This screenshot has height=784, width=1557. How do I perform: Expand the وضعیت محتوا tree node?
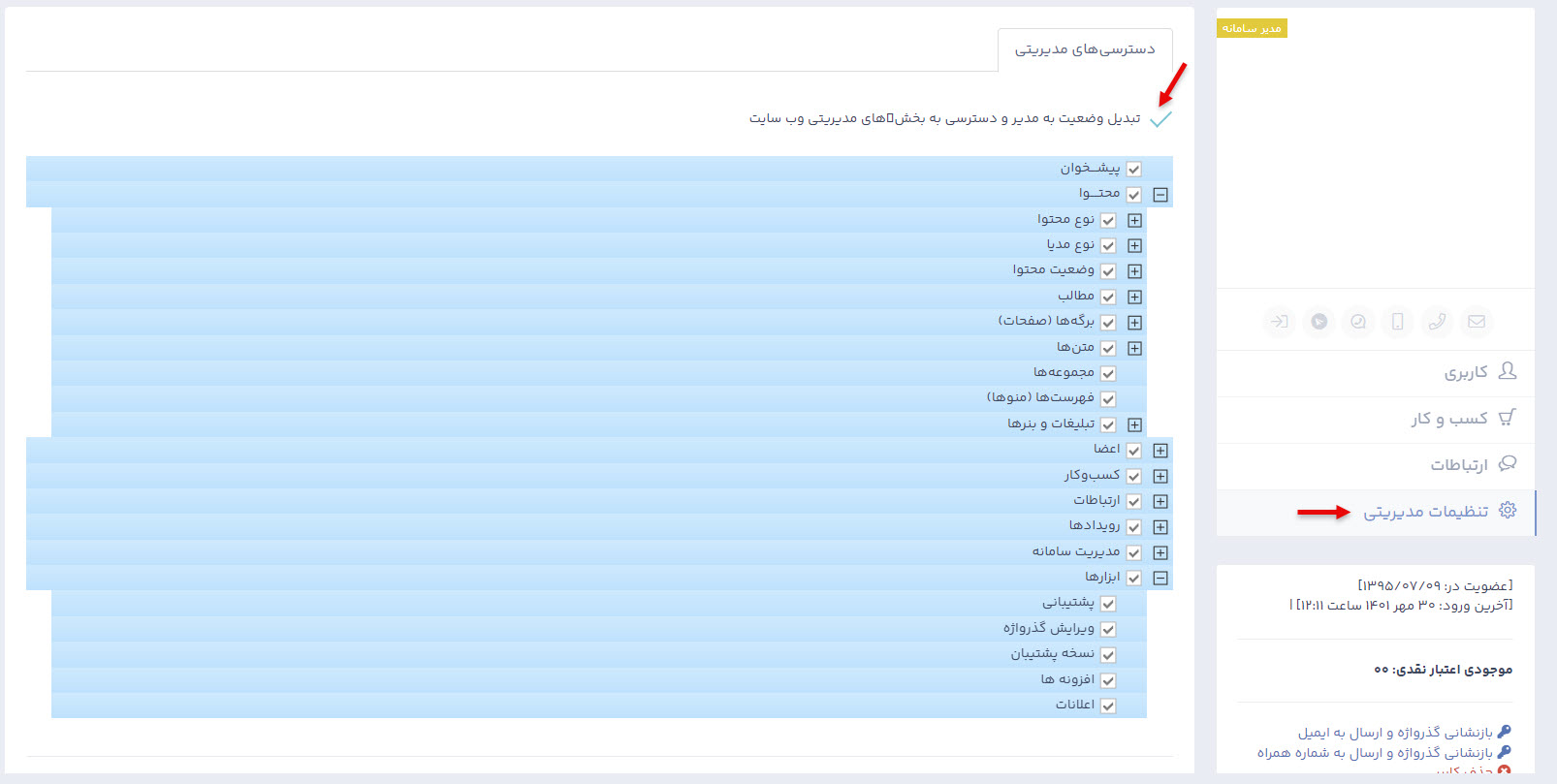click(x=1134, y=271)
